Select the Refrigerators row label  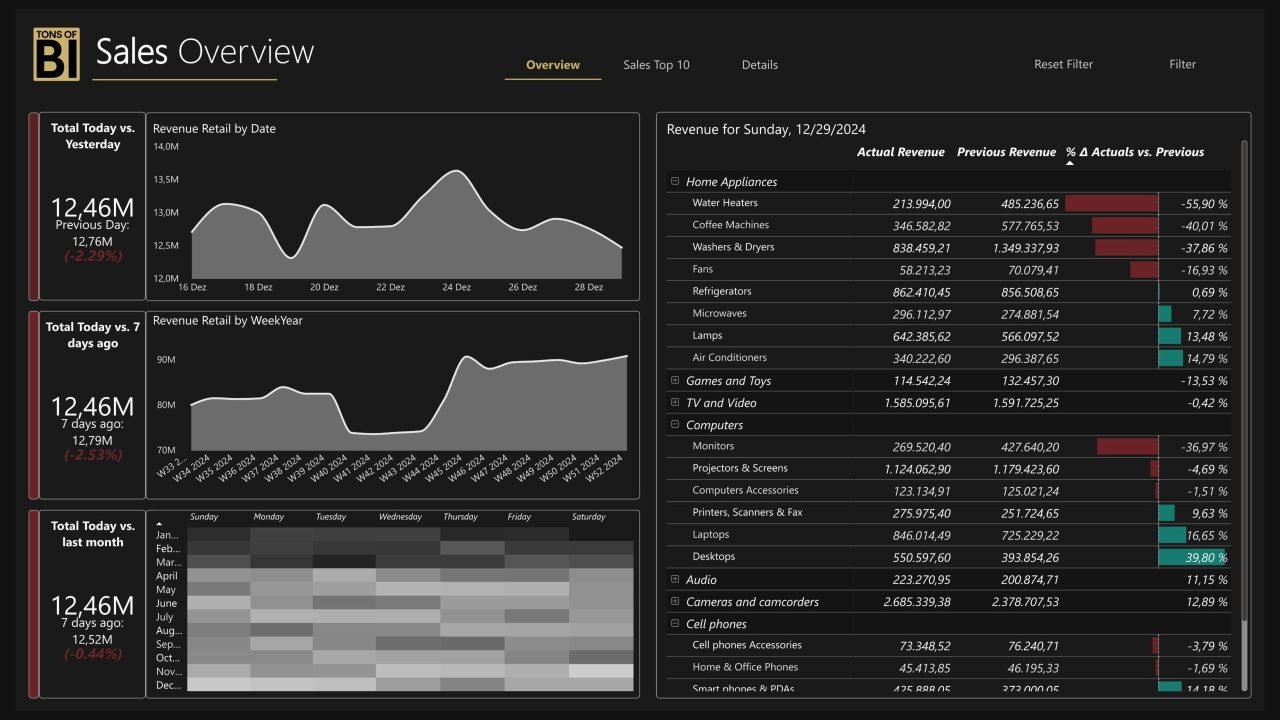(x=722, y=291)
